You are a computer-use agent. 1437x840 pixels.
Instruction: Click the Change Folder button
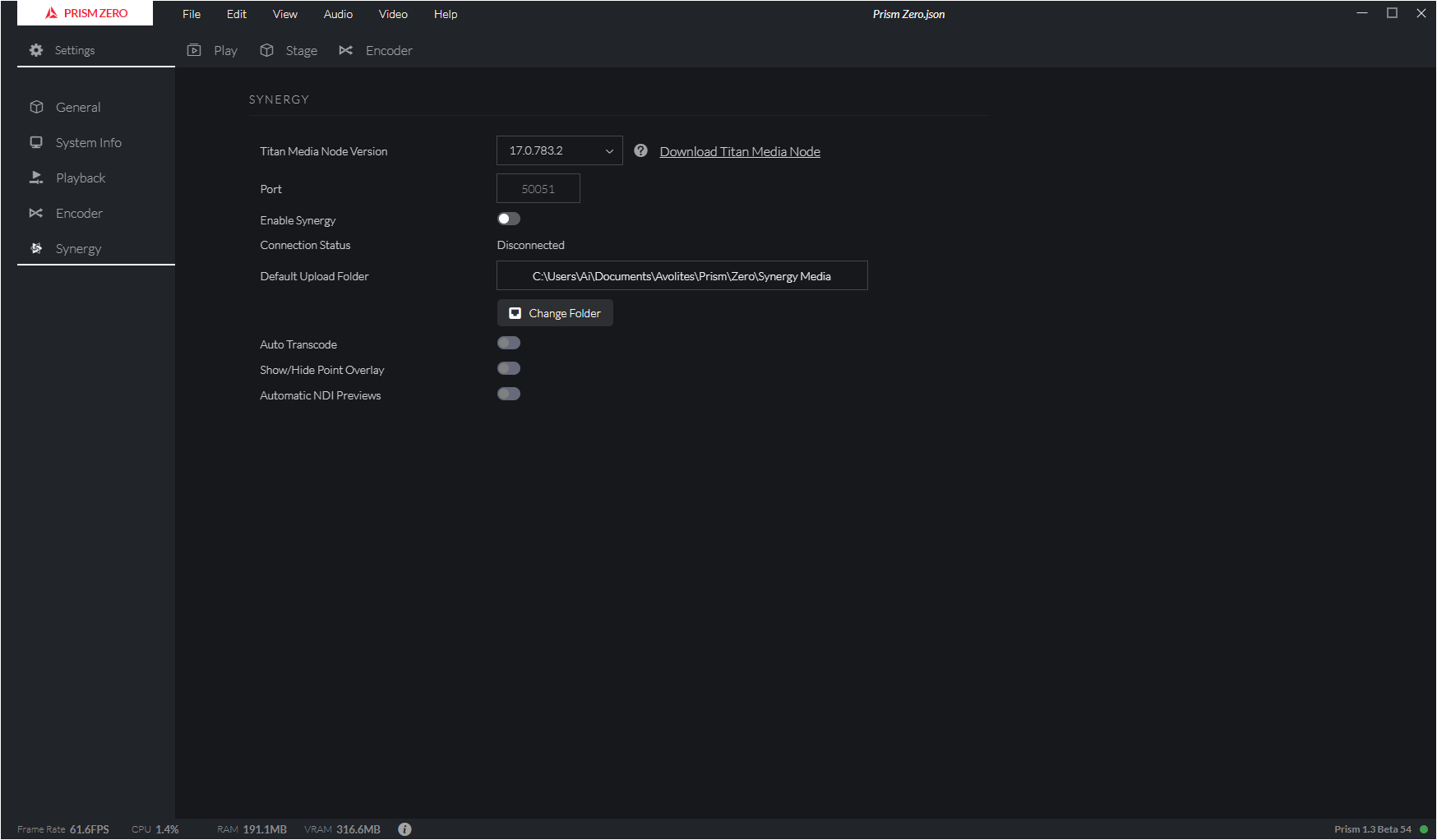pos(555,313)
